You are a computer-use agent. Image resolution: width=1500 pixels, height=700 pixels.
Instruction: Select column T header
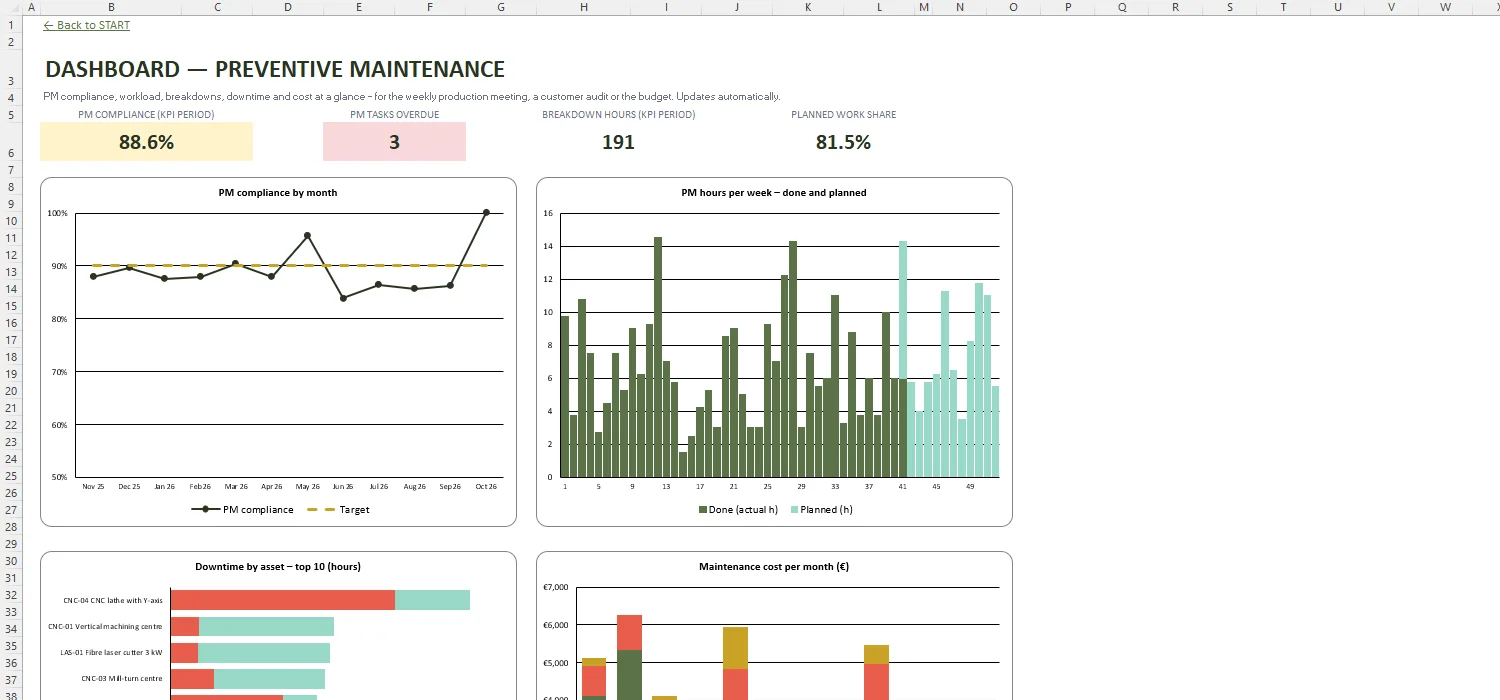[x=1283, y=7]
